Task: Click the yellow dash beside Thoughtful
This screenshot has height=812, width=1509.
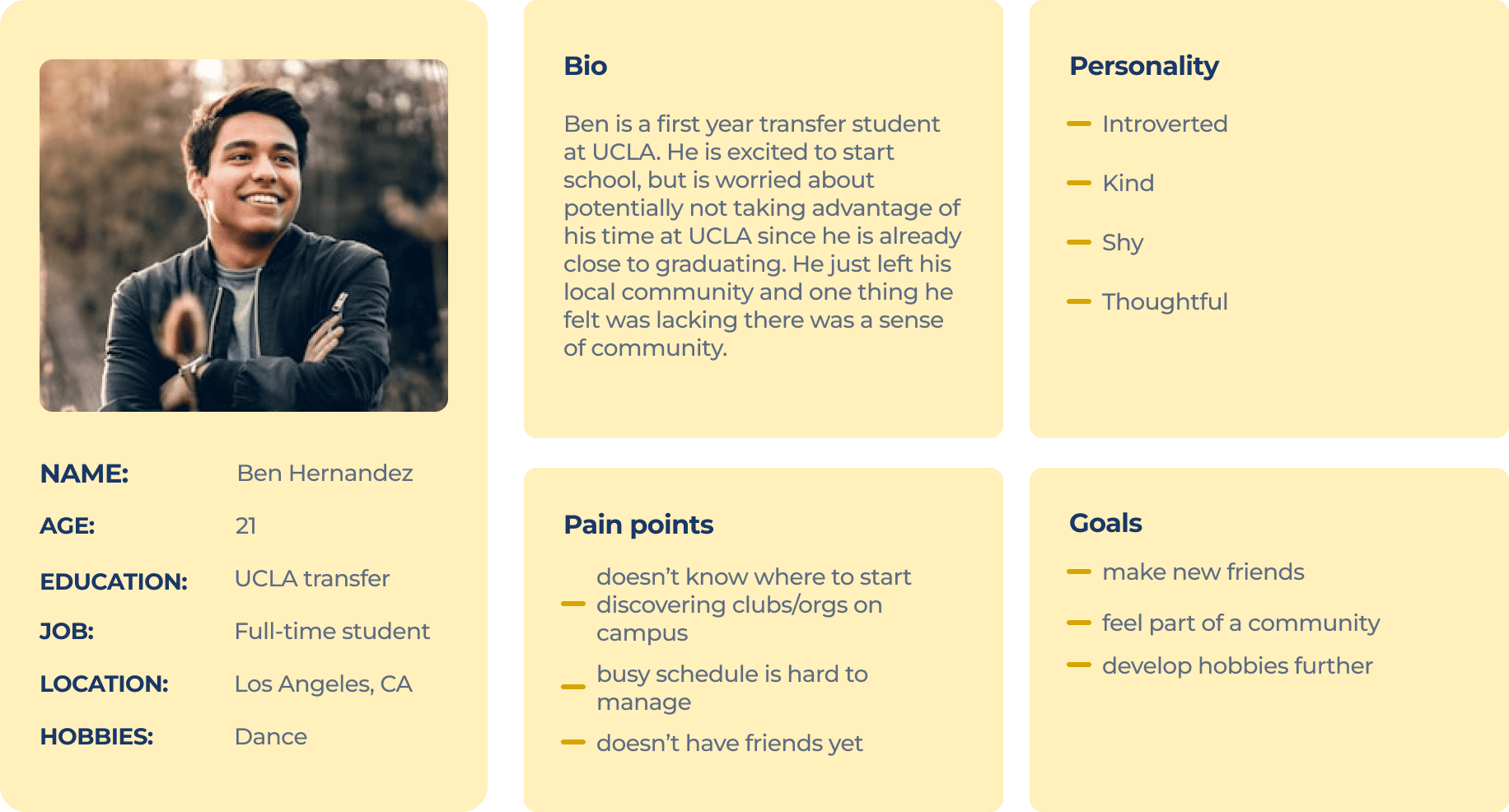Action: 1078,301
